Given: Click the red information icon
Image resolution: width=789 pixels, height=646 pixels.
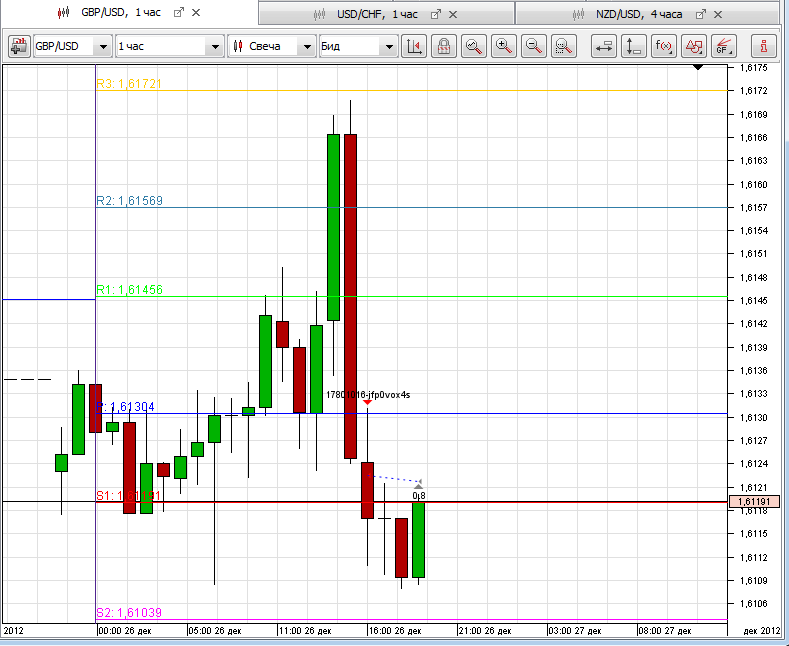Looking at the screenshot, I should tap(763, 46).
